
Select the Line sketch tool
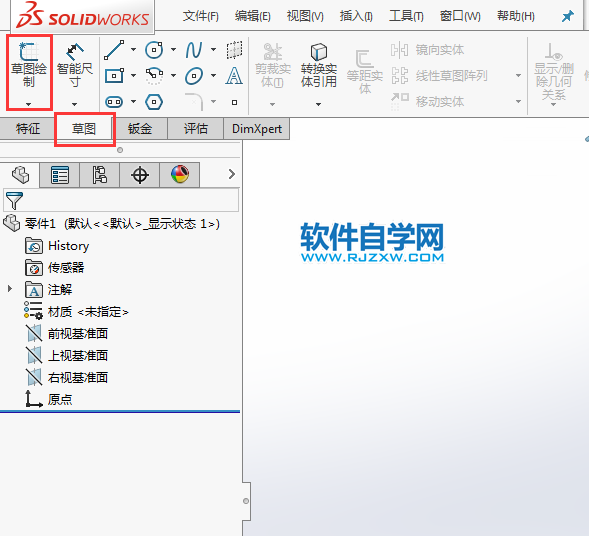coord(114,50)
